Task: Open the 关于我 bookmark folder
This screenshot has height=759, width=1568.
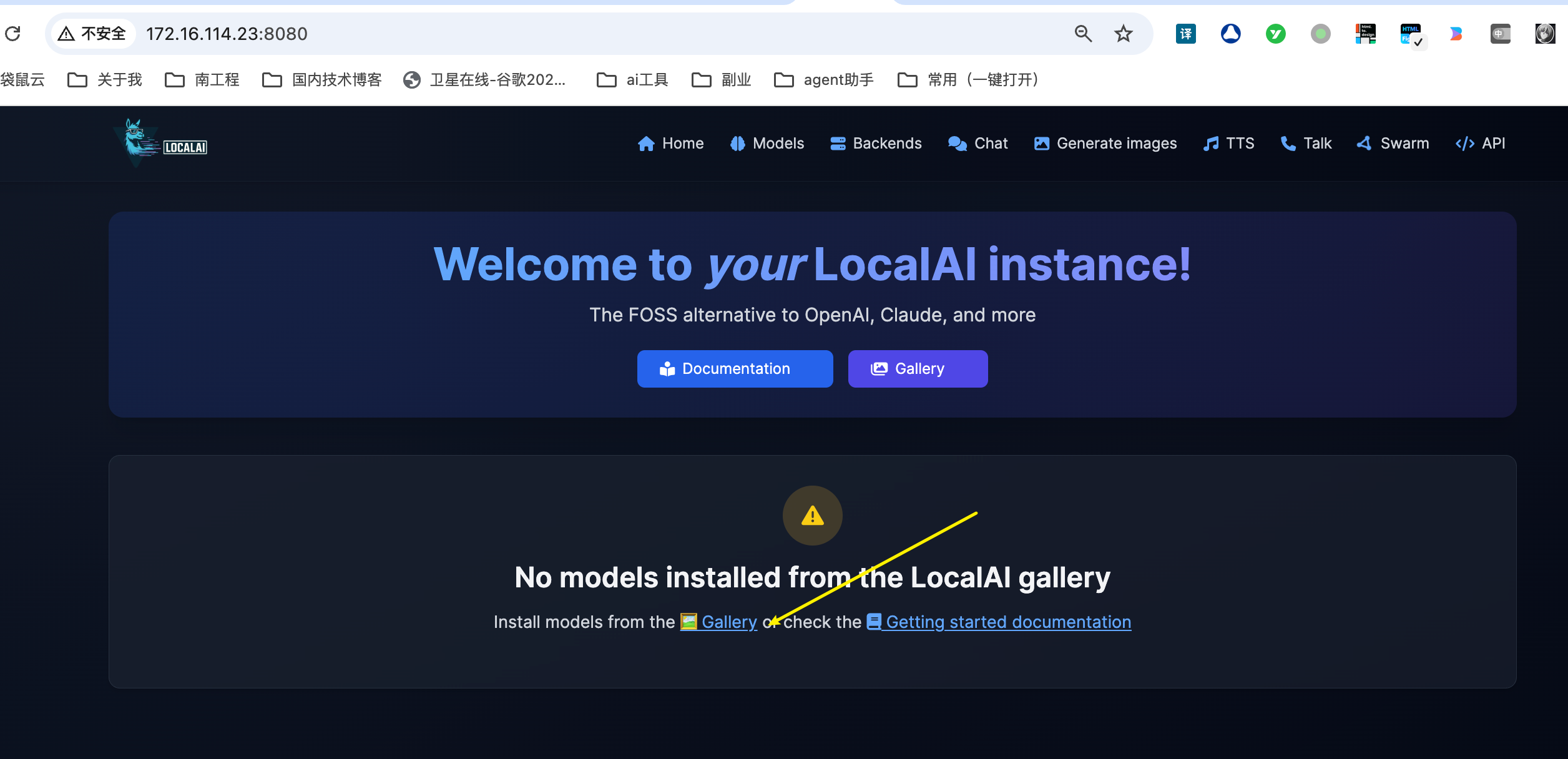Action: 105,80
